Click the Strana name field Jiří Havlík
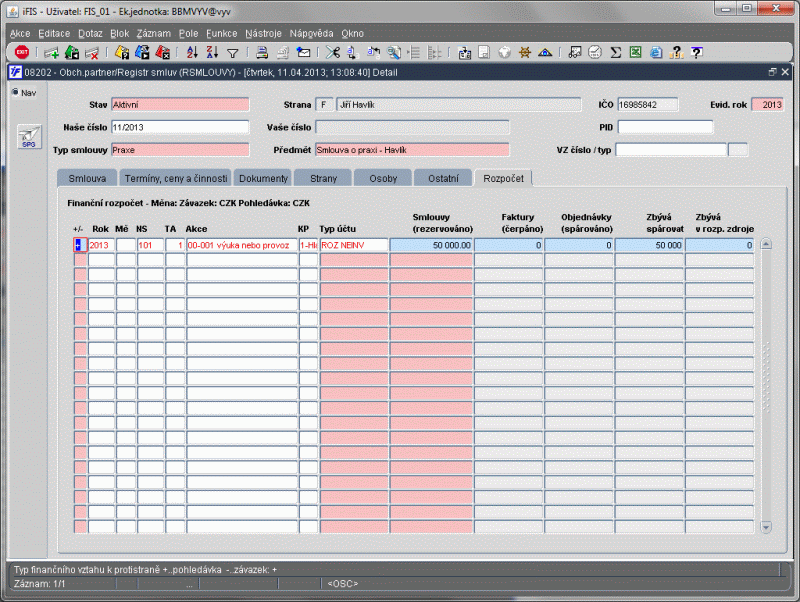 (459, 105)
